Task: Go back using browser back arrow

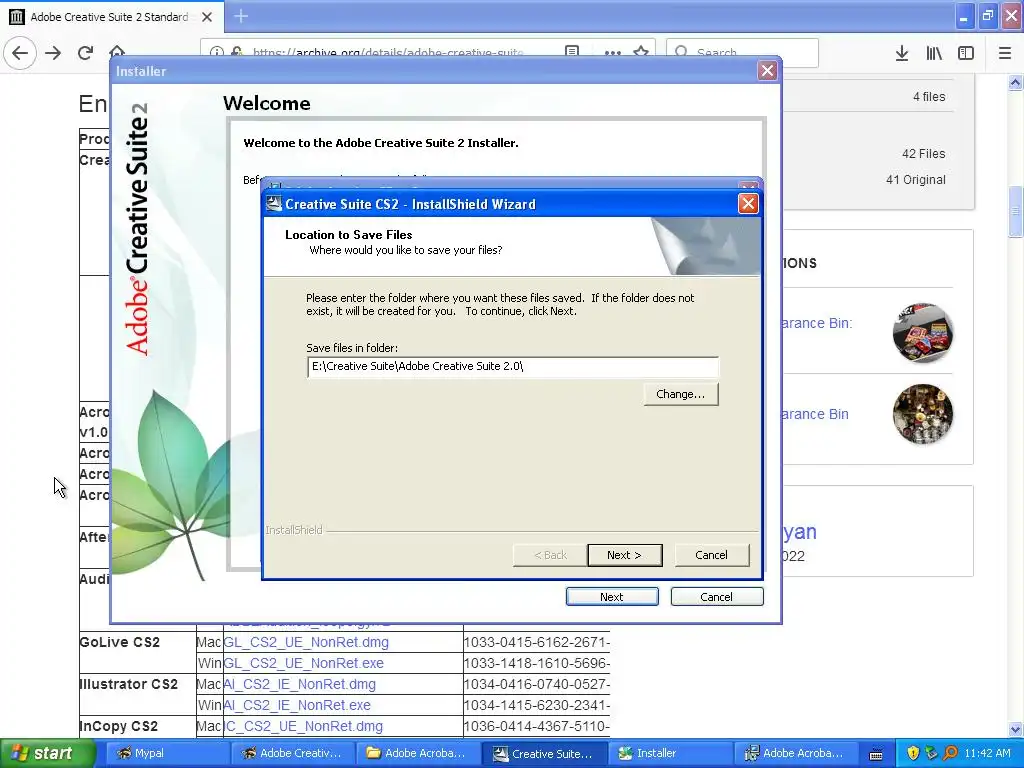Action: [20, 53]
